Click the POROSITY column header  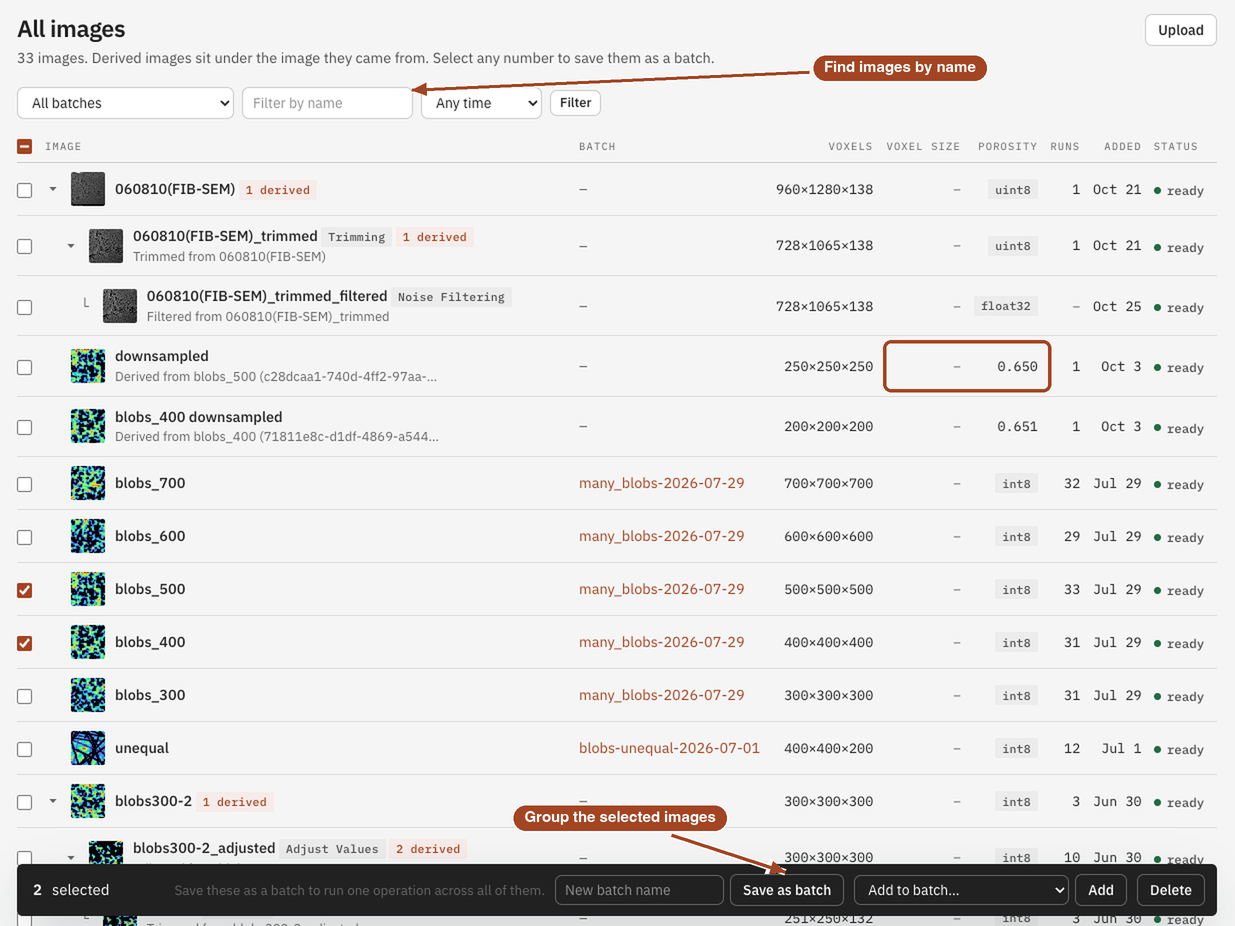[1007, 146]
